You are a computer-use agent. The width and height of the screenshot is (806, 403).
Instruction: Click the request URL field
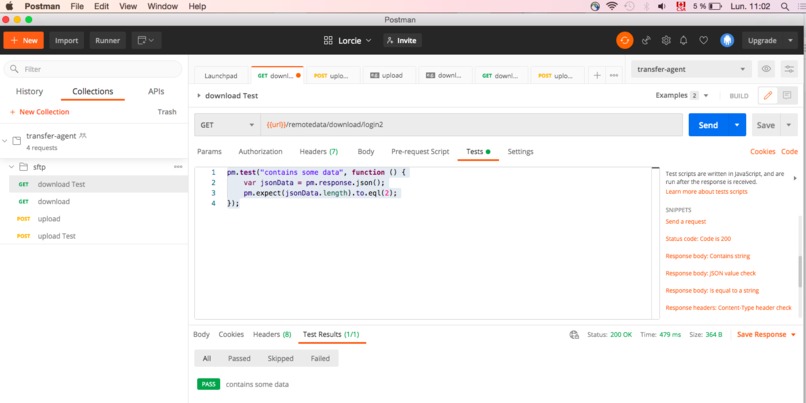[471, 125]
